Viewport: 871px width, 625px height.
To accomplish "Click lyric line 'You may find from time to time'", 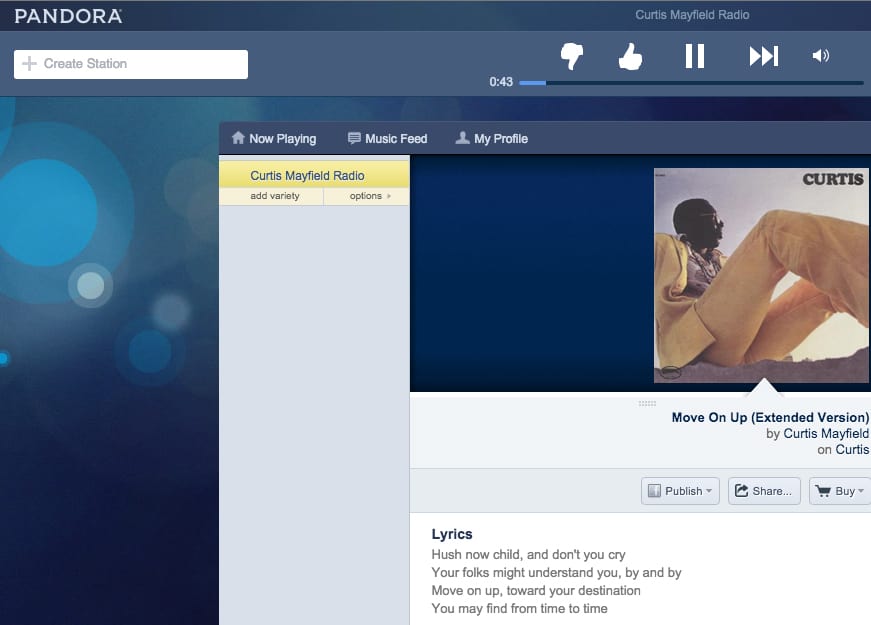I will (x=519, y=608).
